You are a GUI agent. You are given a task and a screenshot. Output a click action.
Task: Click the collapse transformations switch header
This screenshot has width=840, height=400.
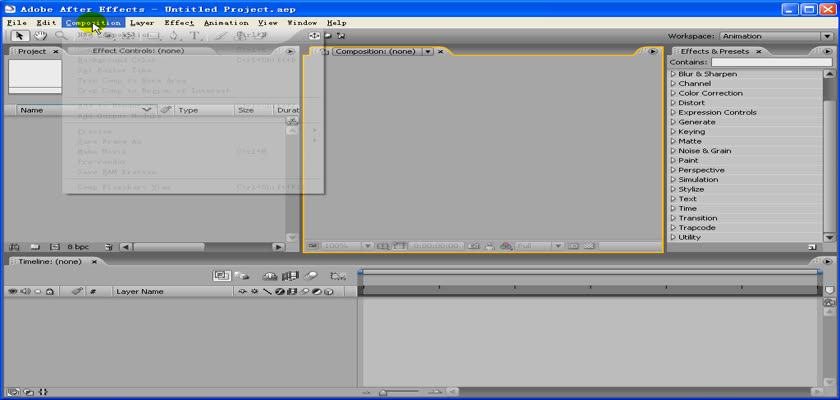(x=254, y=291)
